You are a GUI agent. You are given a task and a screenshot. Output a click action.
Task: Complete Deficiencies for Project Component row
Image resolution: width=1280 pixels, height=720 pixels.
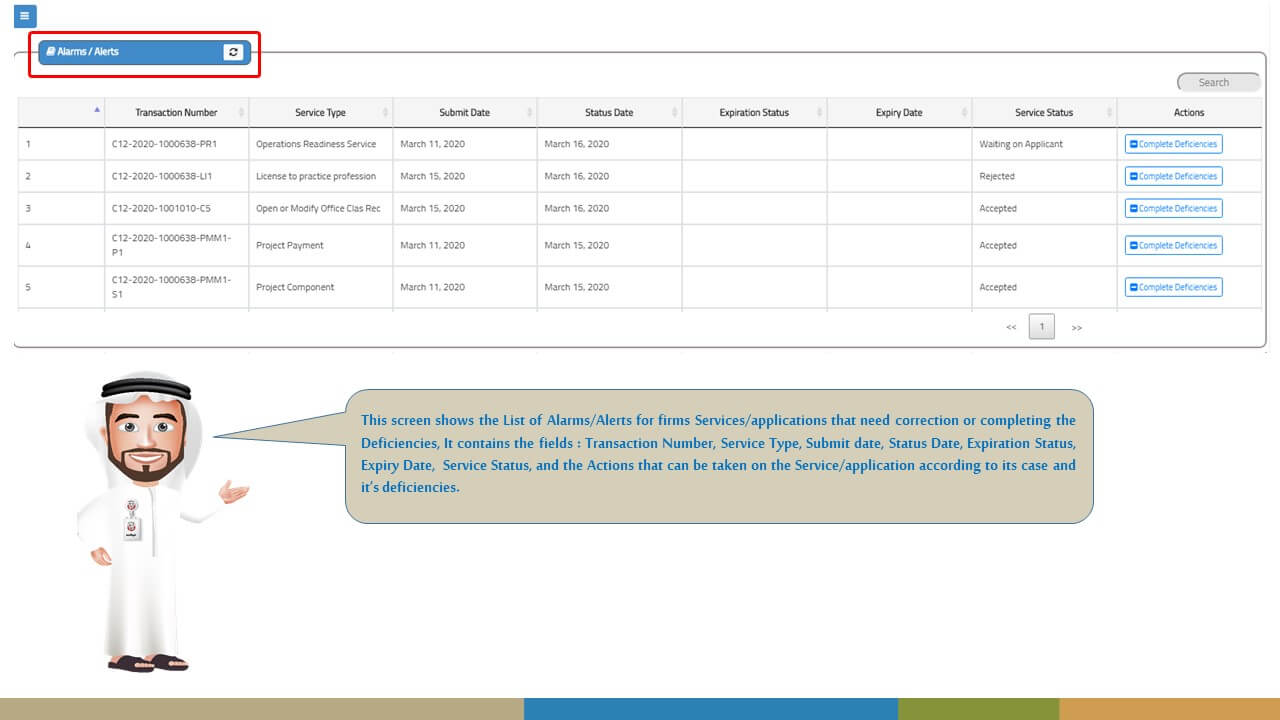(x=1173, y=287)
